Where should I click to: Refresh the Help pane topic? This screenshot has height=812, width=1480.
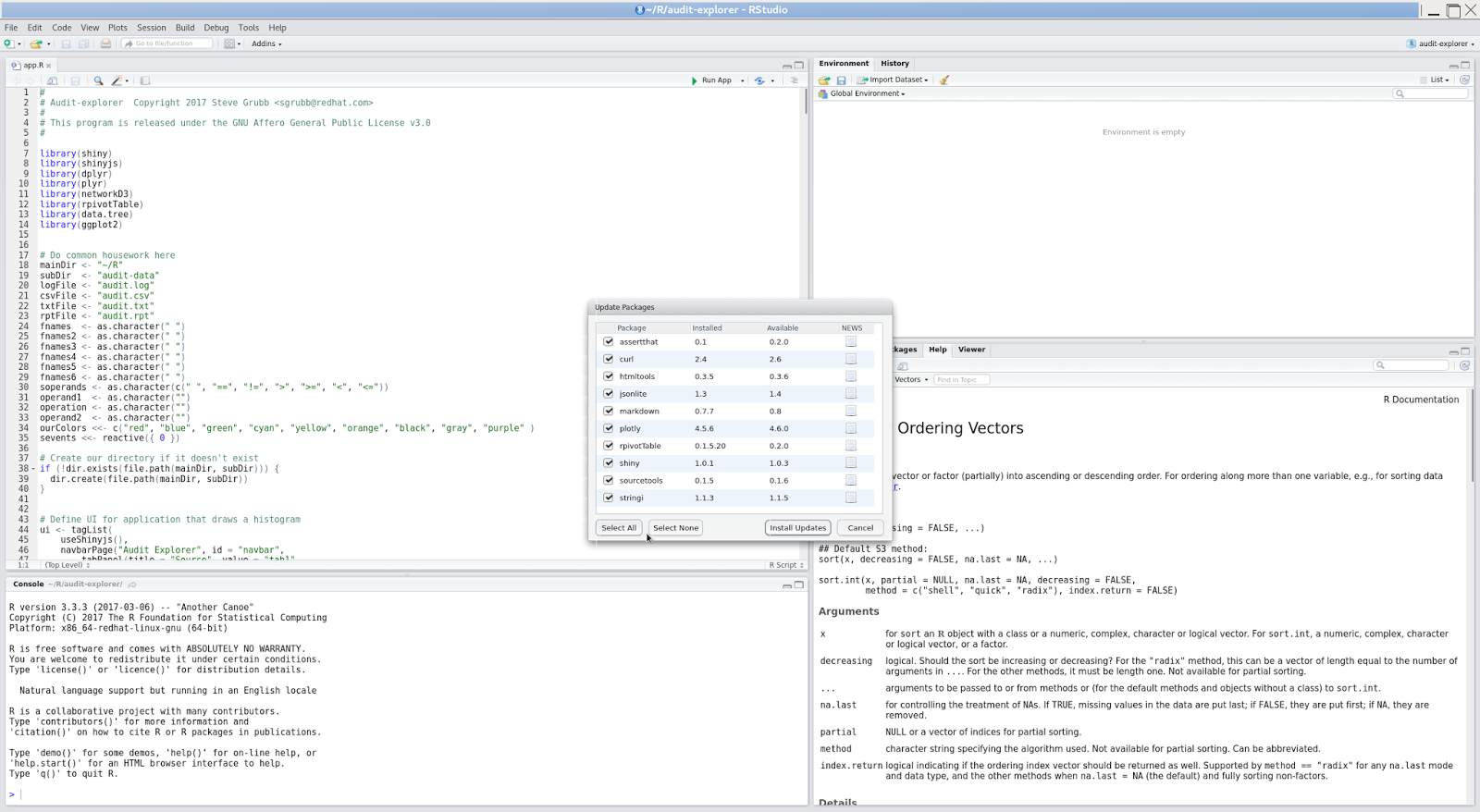click(x=1464, y=365)
